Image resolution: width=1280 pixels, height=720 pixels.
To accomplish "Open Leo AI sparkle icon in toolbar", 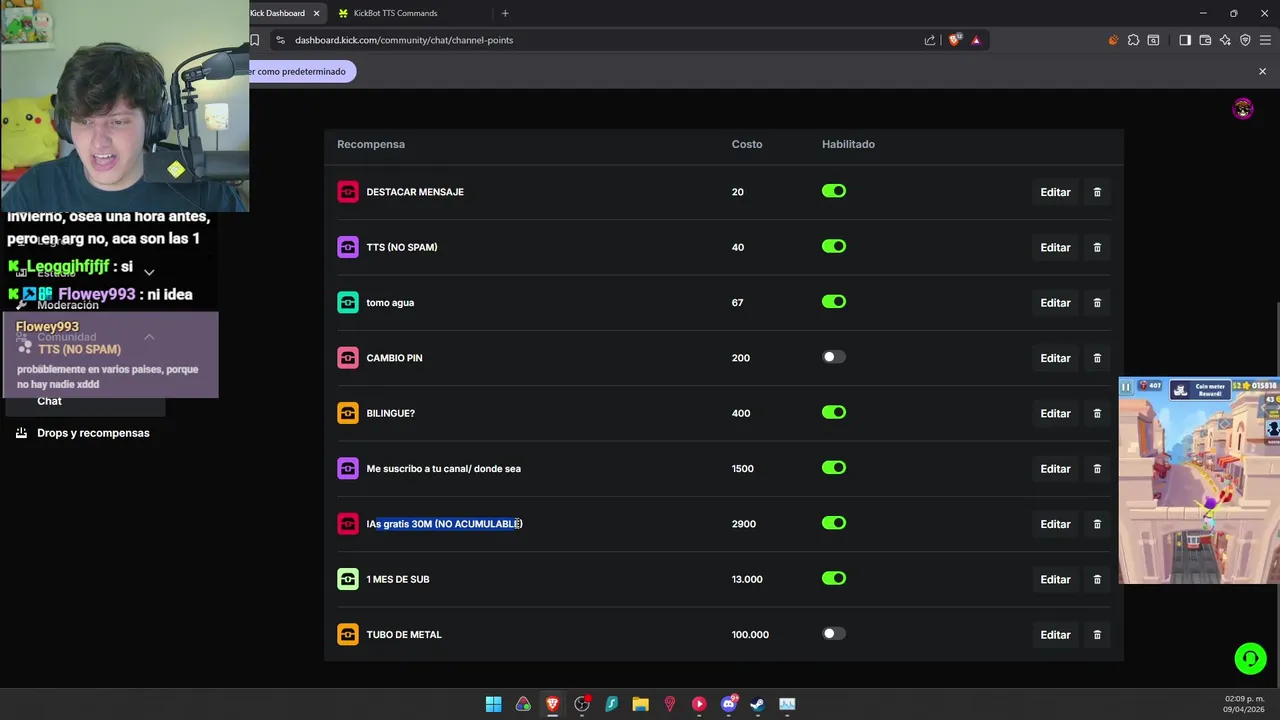I will (x=1225, y=40).
